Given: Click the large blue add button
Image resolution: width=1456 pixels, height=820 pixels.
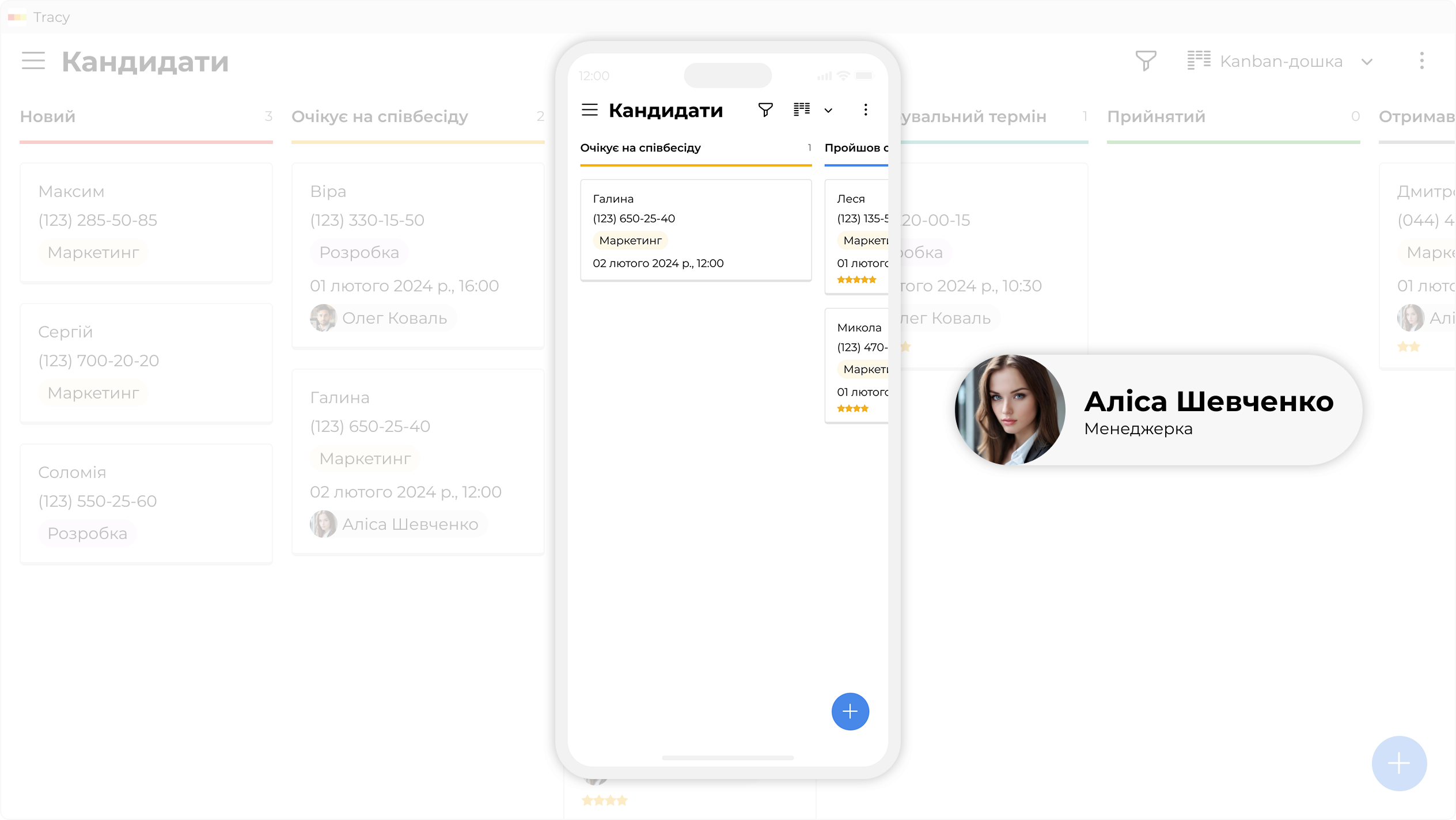Looking at the screenshot, I should pyautogui.click(x=1398, y=763).
